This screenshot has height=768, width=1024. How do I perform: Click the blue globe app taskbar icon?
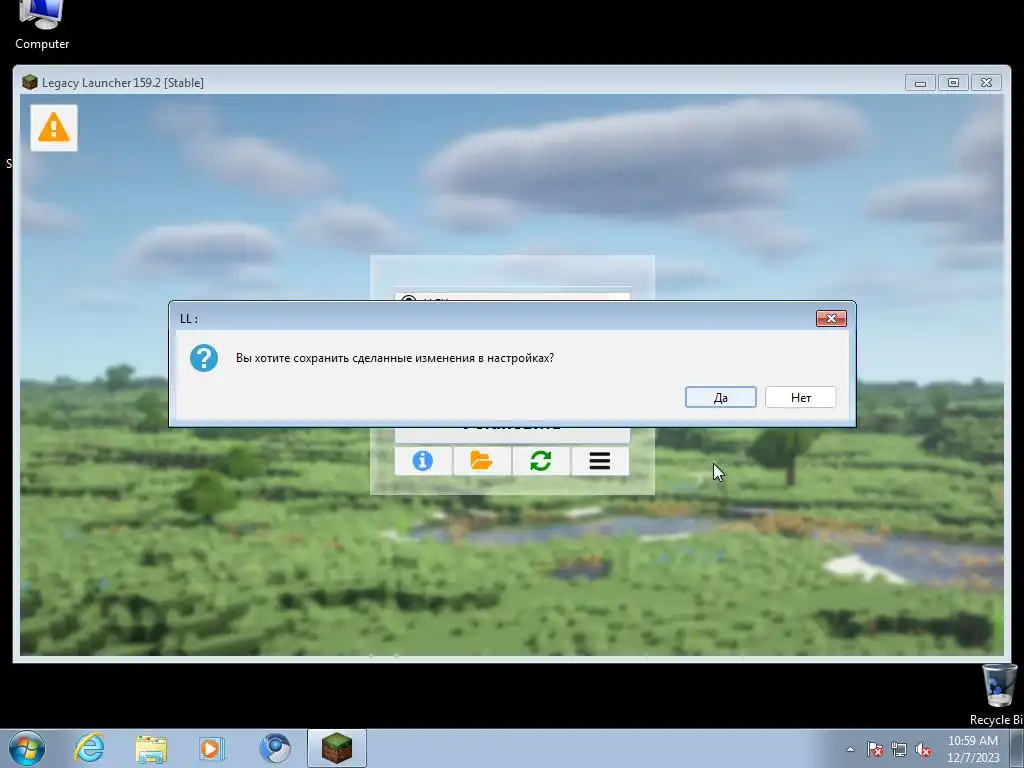click(275, 748)
